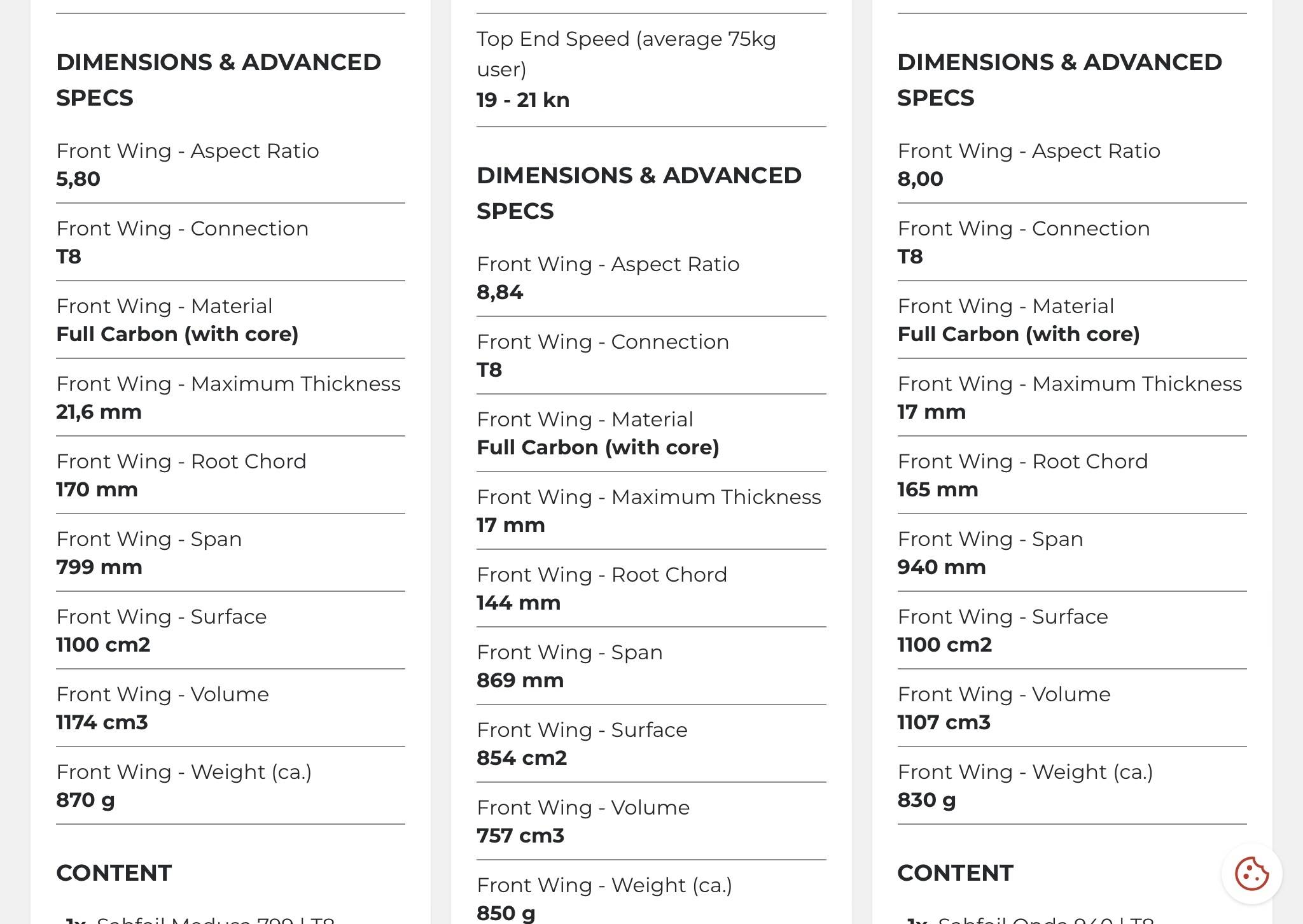Click the 8,84 aspect ratio value

500,292
